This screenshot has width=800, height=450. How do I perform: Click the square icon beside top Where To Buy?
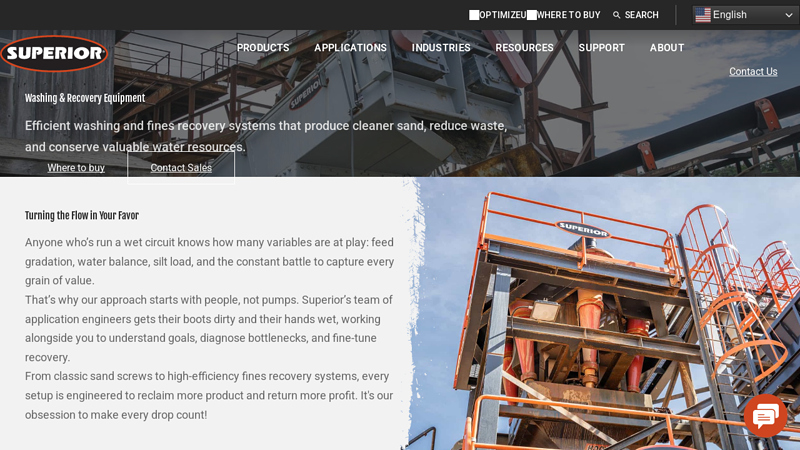tap(532, 15)
